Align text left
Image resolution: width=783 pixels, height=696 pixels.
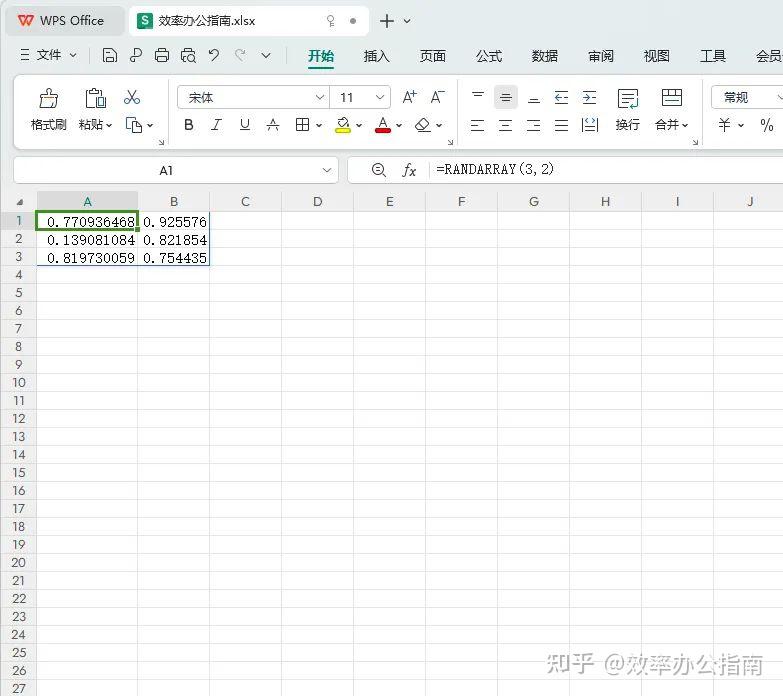pyautogui.click(x=477, y=125)
